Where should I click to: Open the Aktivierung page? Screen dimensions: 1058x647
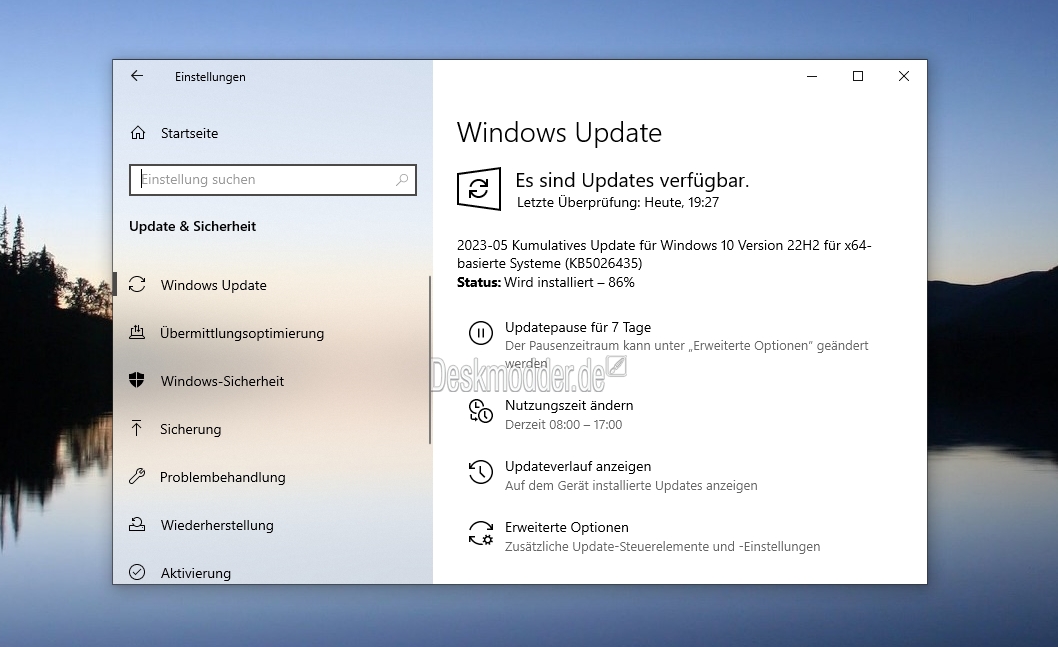195,573
